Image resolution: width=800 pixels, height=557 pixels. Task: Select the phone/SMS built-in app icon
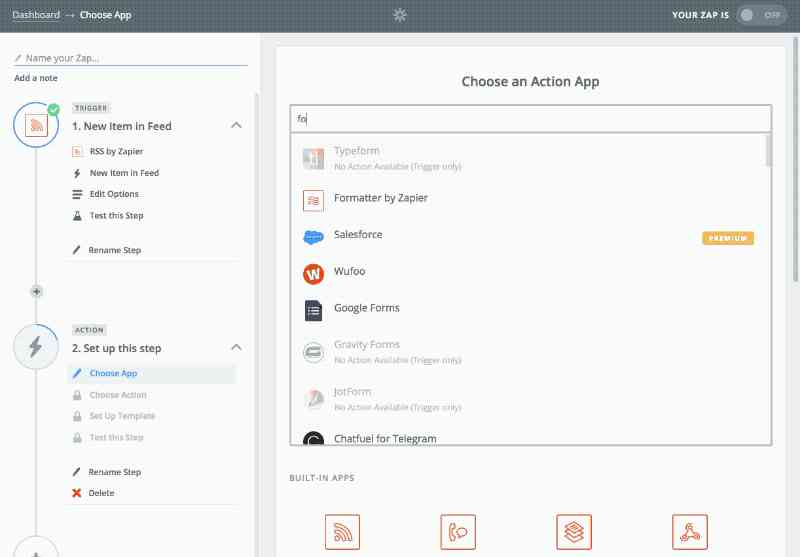pos(458,532)
